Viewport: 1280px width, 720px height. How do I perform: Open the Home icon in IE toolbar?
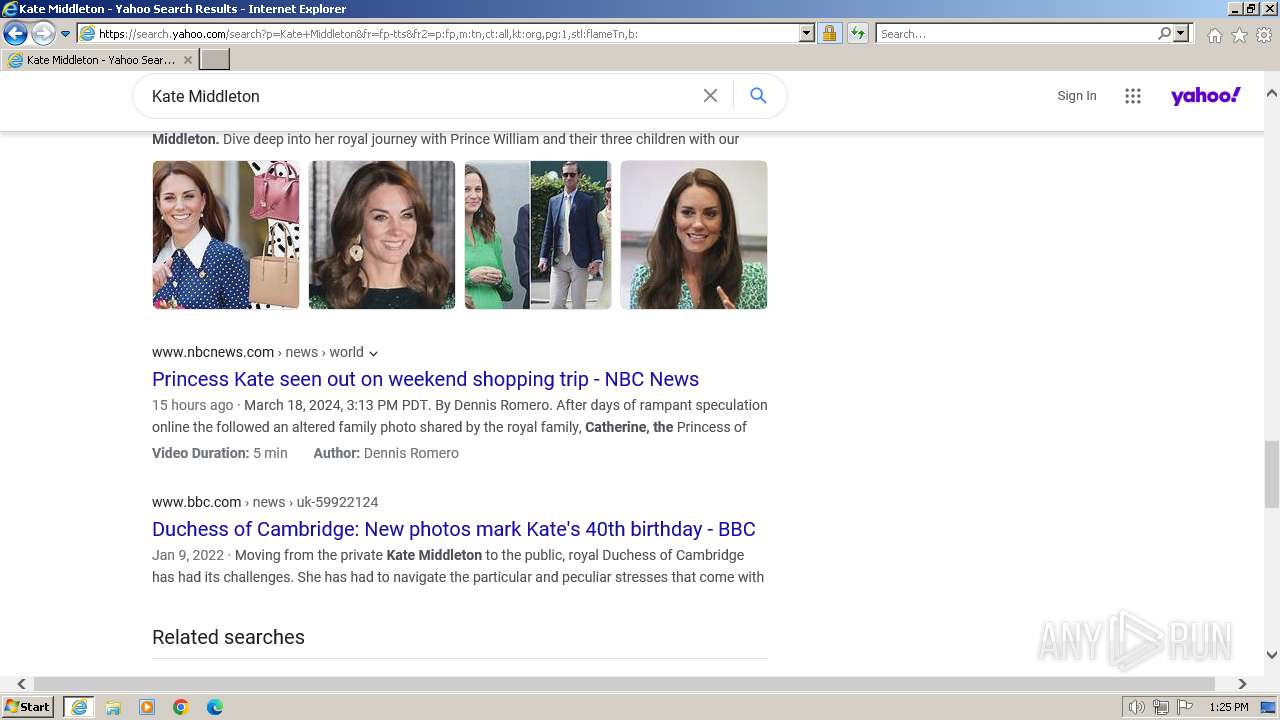[1214, 35]
